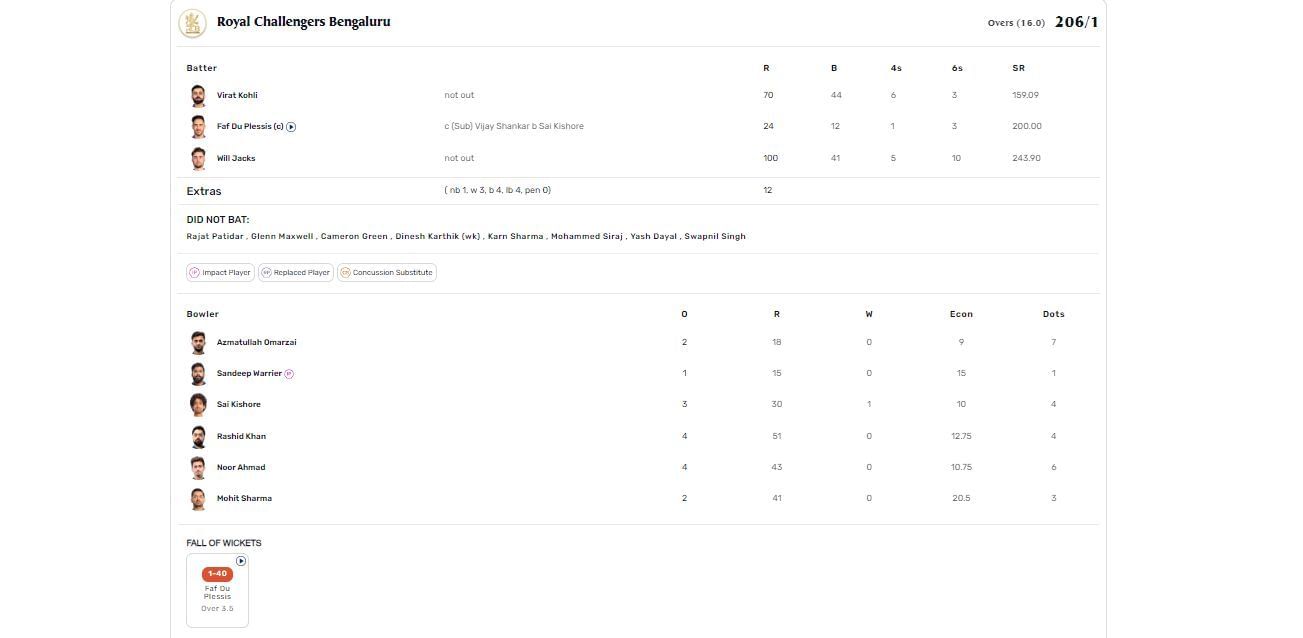The width and height of the screenshot is (1303, 638).
Task: Click Rashid Khan's bowler avatar
Action: [x=198, y=437]
